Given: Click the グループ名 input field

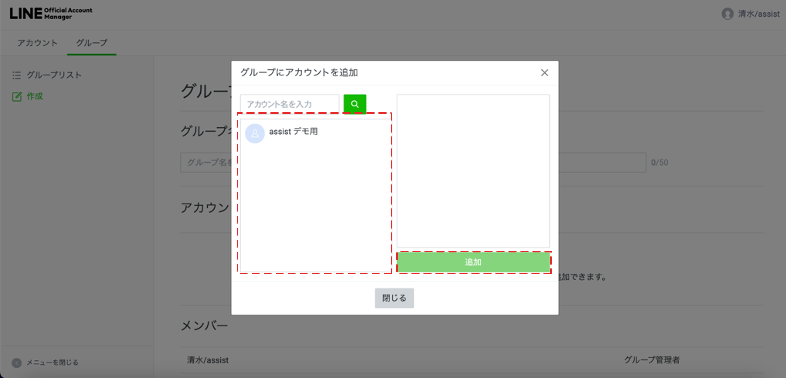Looking at the screenshot, I should tap(413, 162).
